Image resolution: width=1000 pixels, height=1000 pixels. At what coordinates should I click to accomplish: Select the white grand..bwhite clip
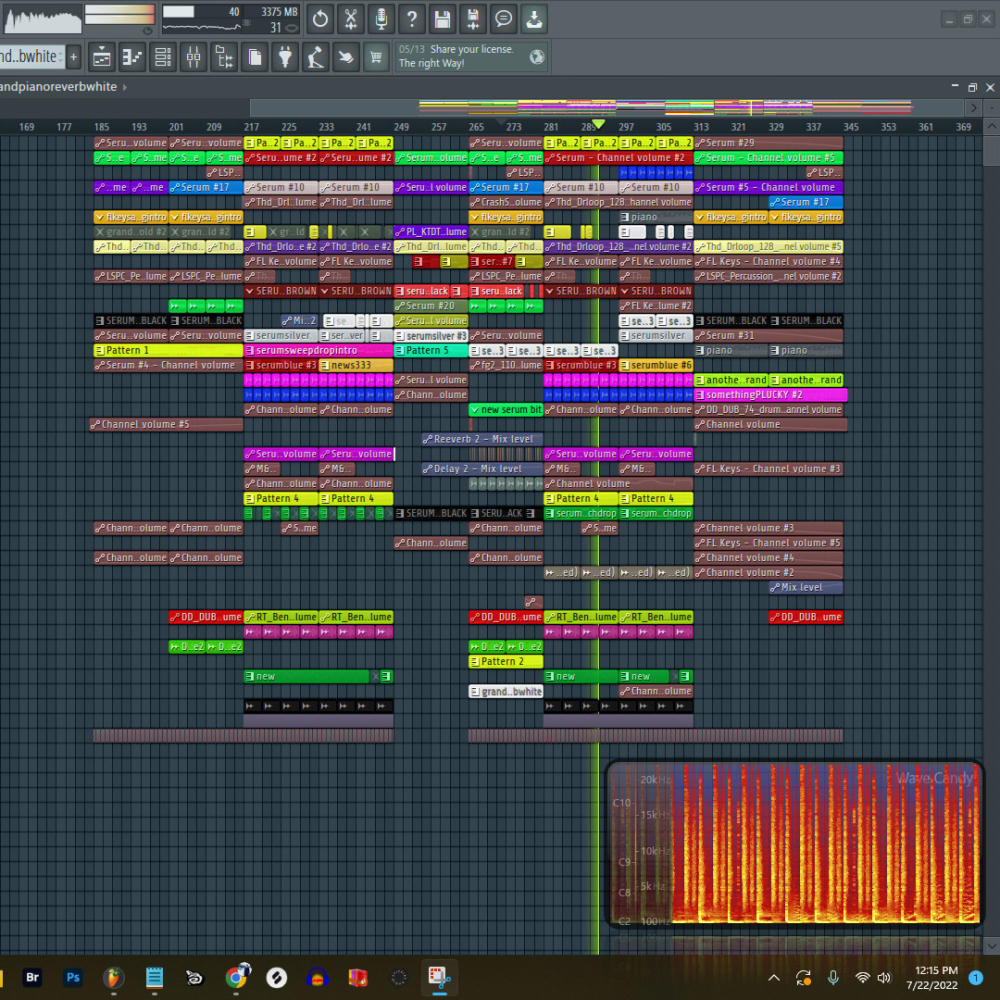(x=506, y=691)
